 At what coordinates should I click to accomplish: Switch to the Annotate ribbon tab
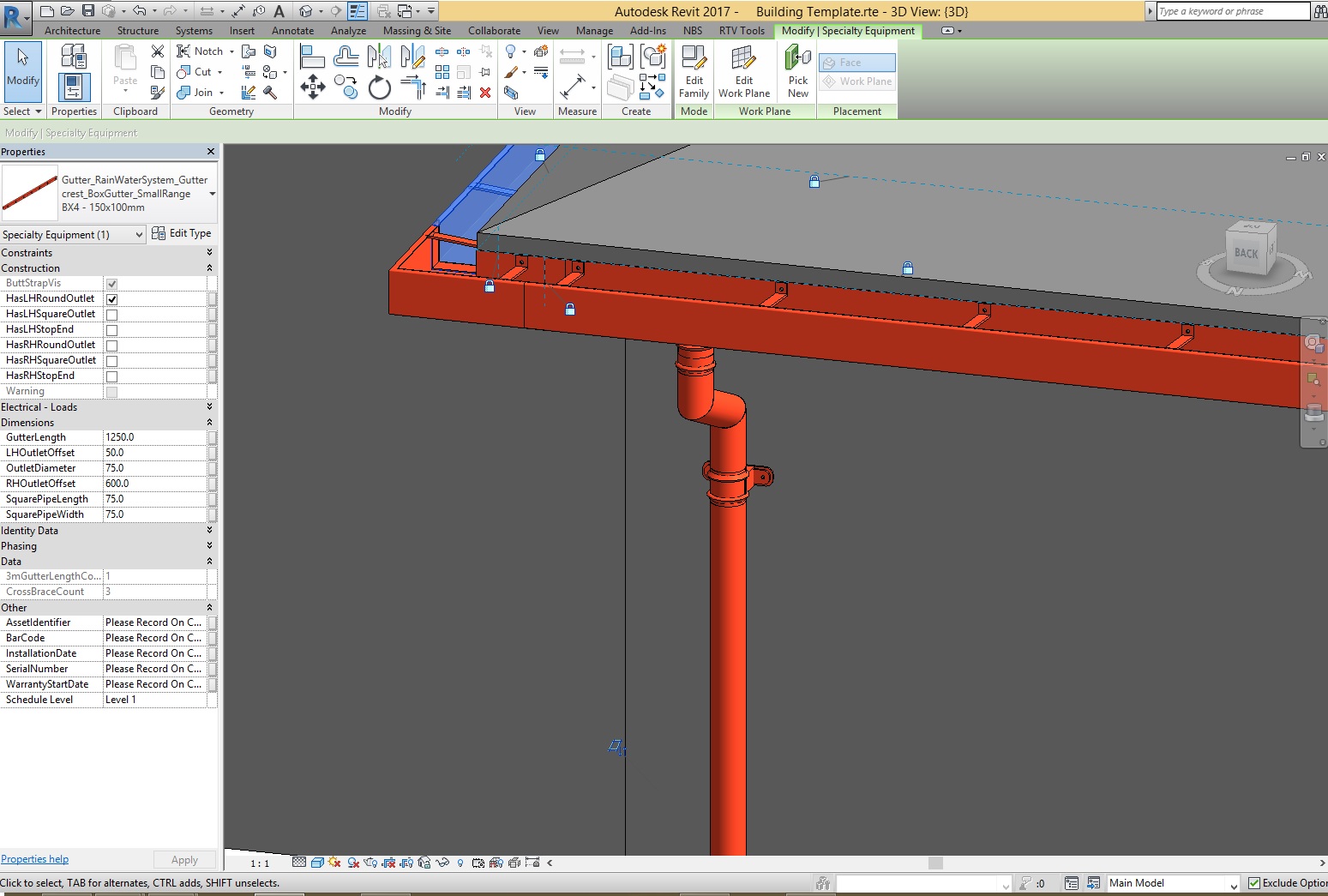point(292,31)
